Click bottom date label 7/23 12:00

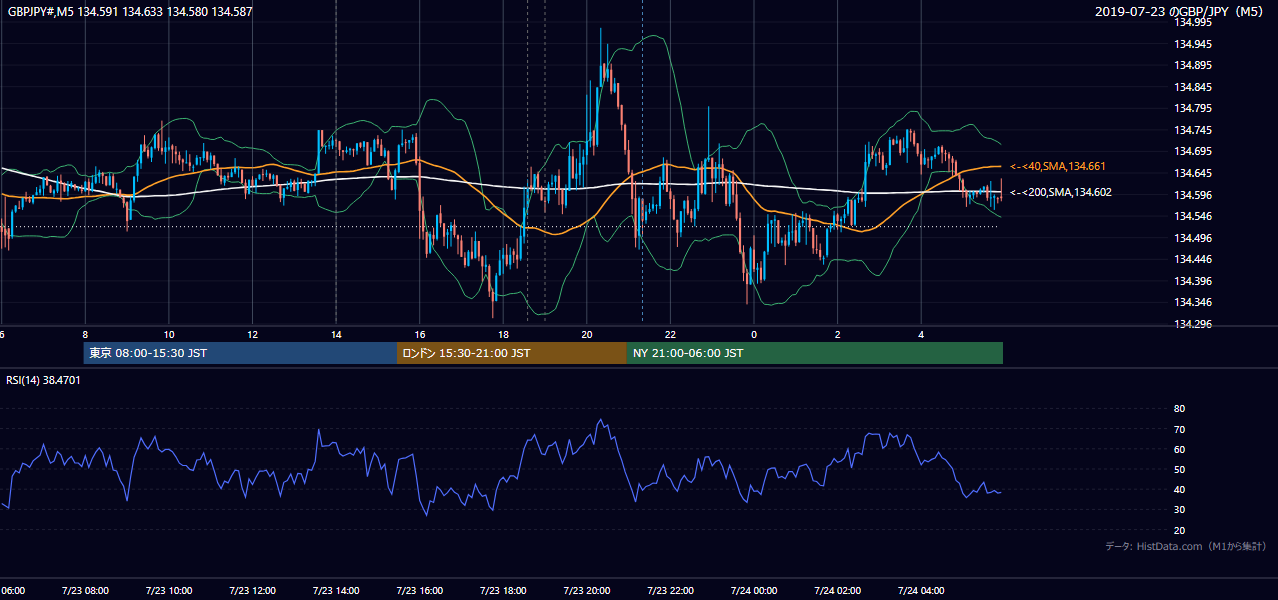pos(253,591)
